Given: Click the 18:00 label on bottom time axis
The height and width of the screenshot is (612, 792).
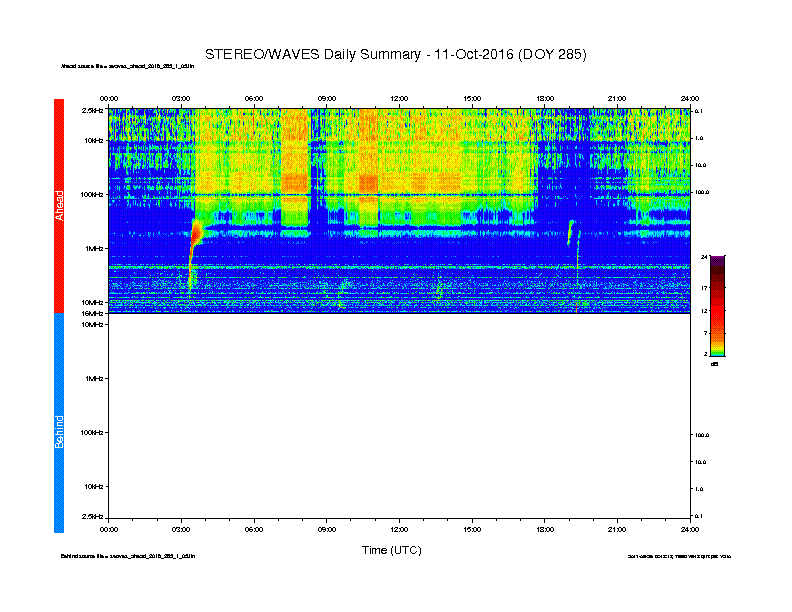Looking at the screenshot, I should (544, 529).
